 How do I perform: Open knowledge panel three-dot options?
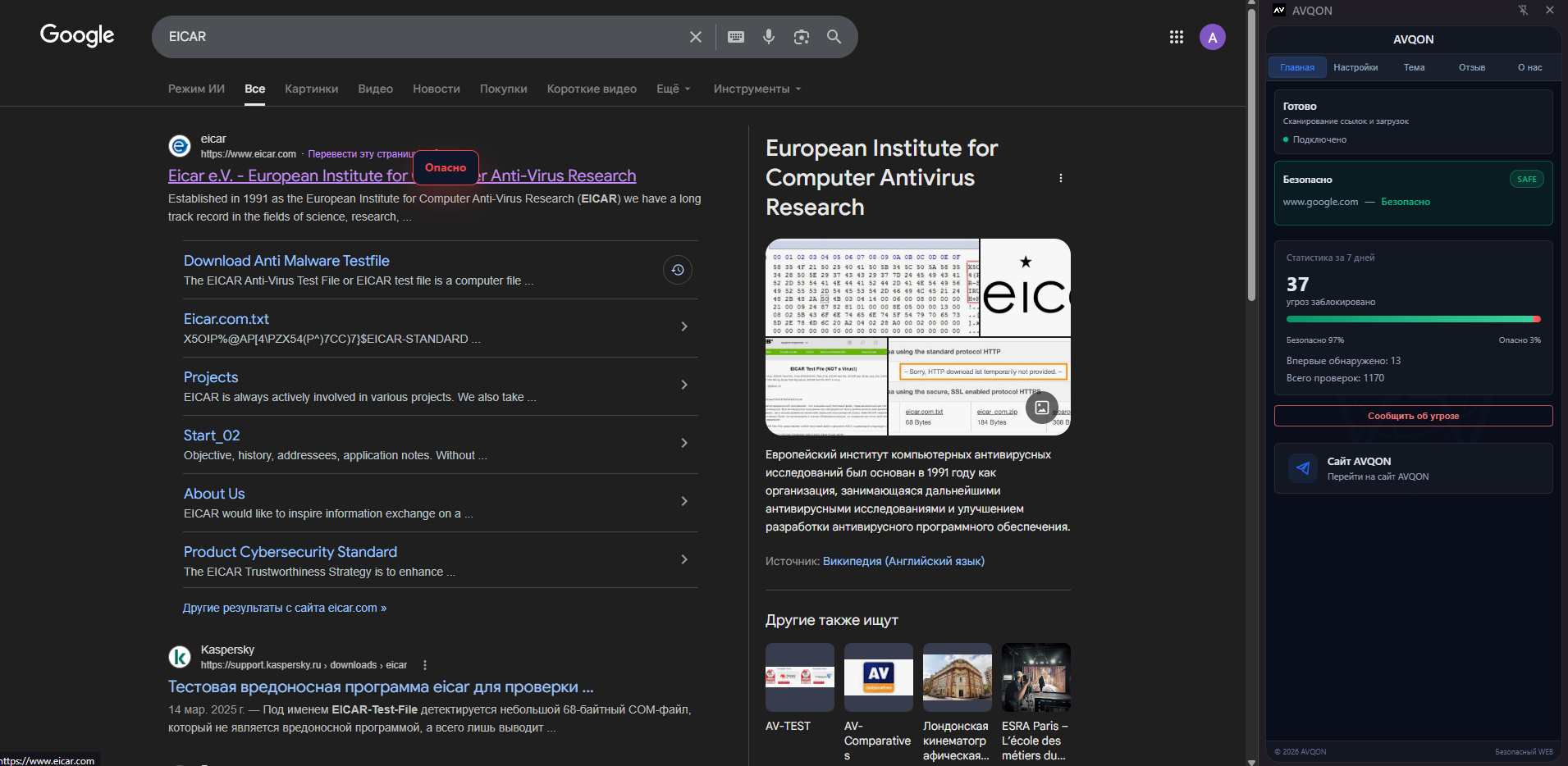click(1060, 178)
